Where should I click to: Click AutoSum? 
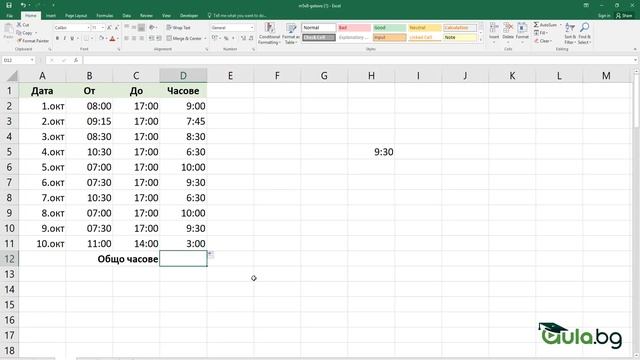545,25
